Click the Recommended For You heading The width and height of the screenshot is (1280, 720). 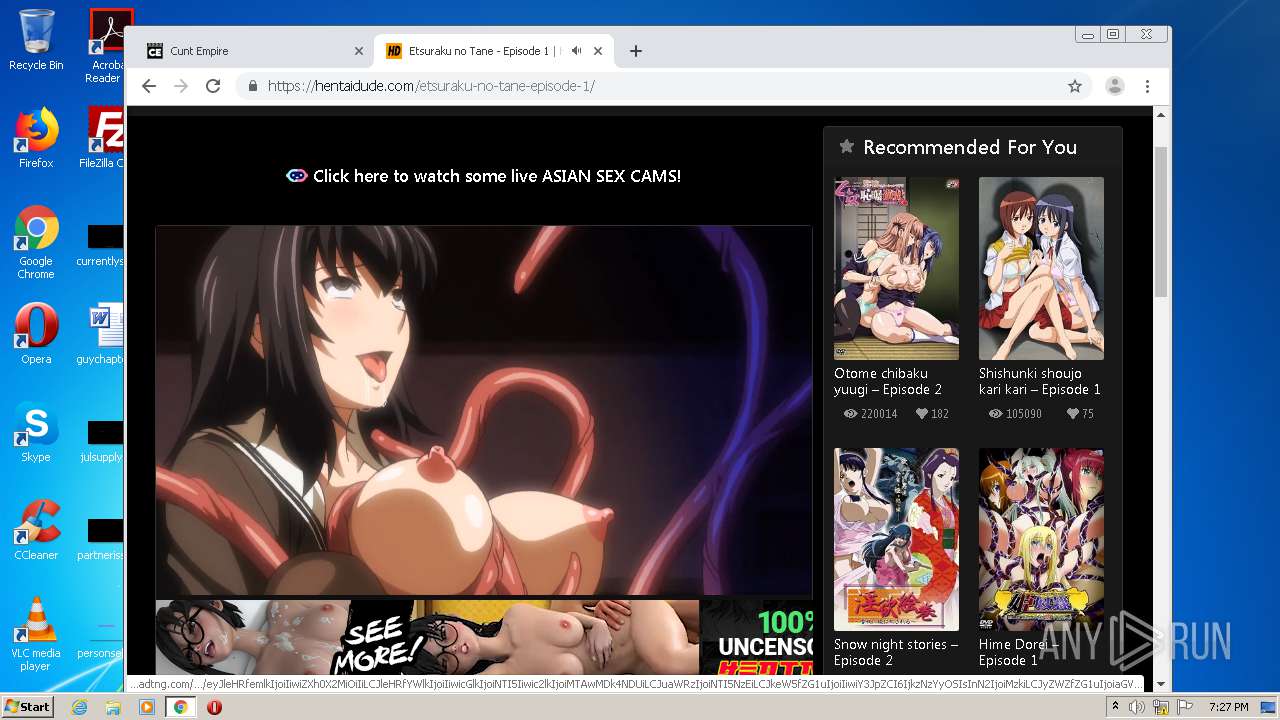(970, 147)
